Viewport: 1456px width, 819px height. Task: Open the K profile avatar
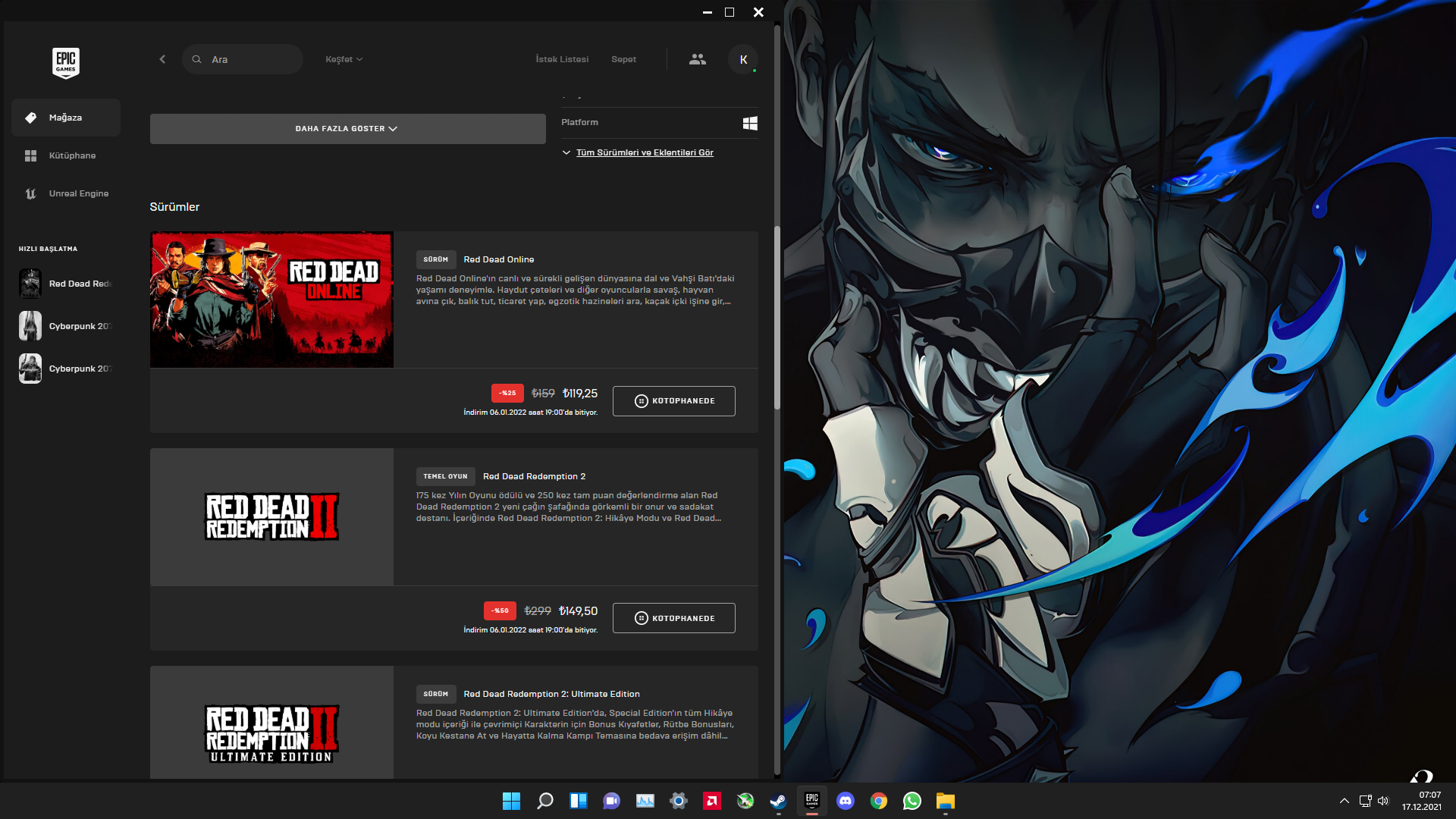(x=743, y=59)
